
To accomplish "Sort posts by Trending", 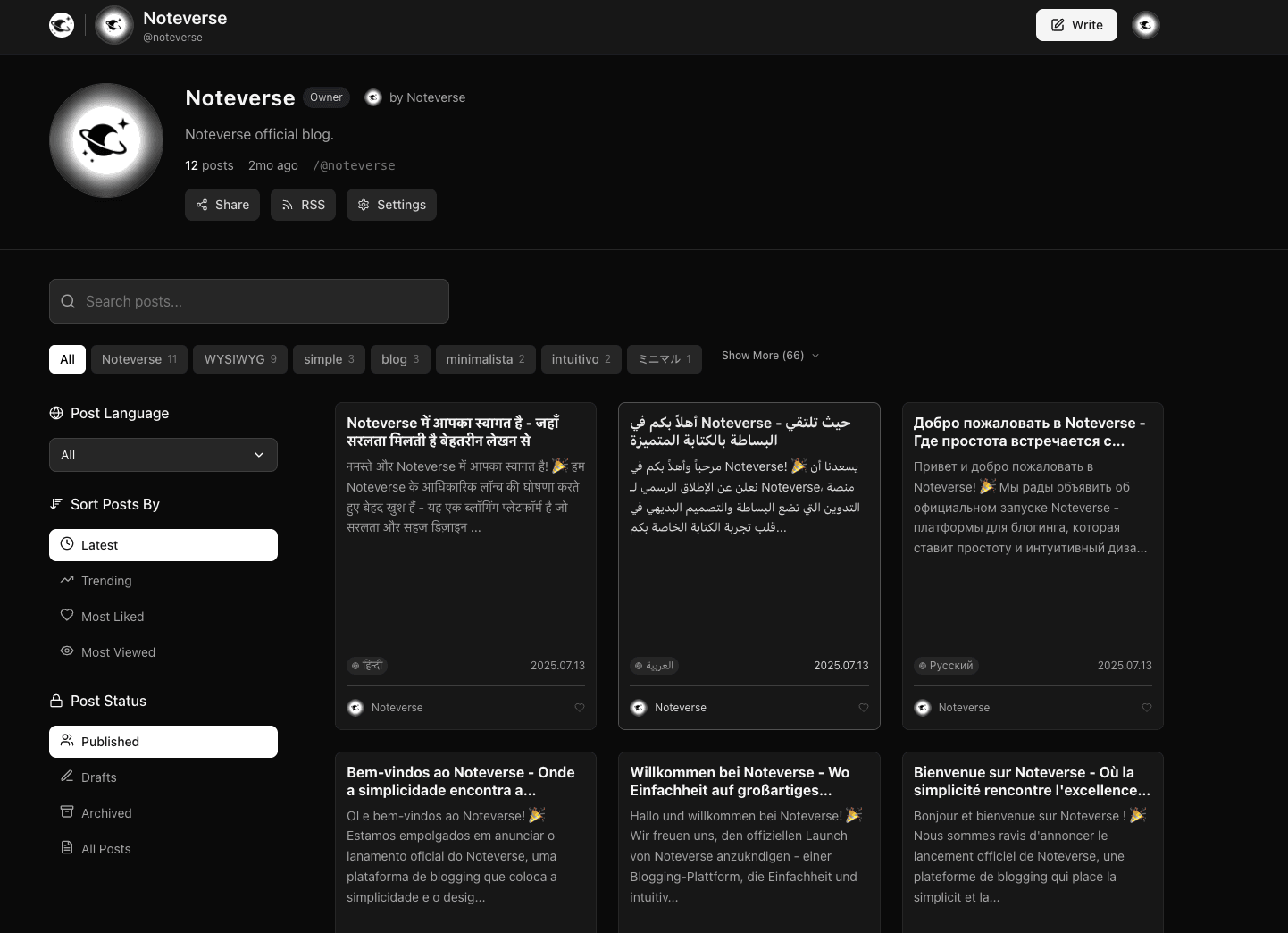I will [163, 581].
